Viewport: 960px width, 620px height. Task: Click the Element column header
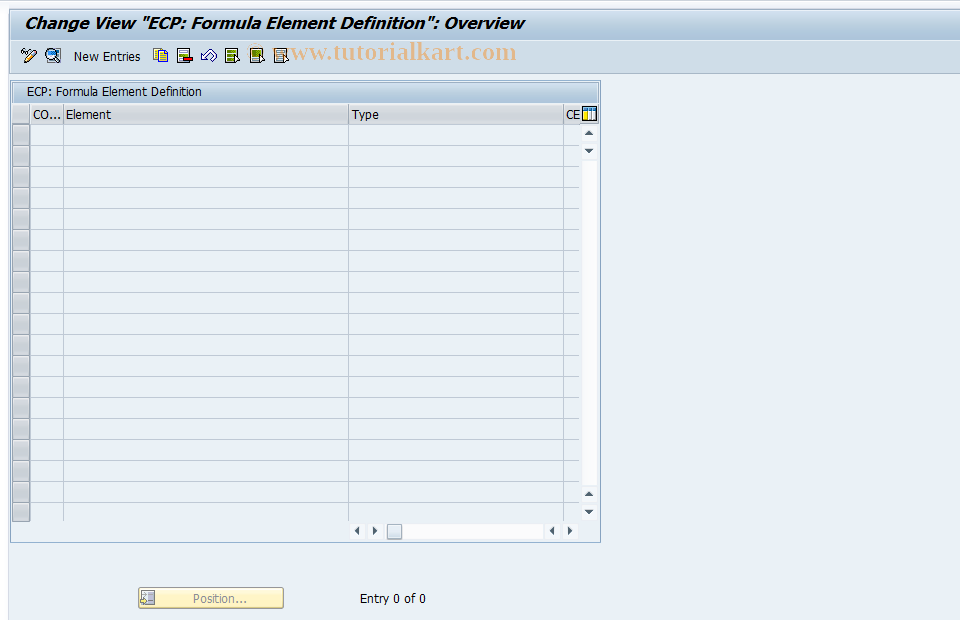tap(200, 114)
